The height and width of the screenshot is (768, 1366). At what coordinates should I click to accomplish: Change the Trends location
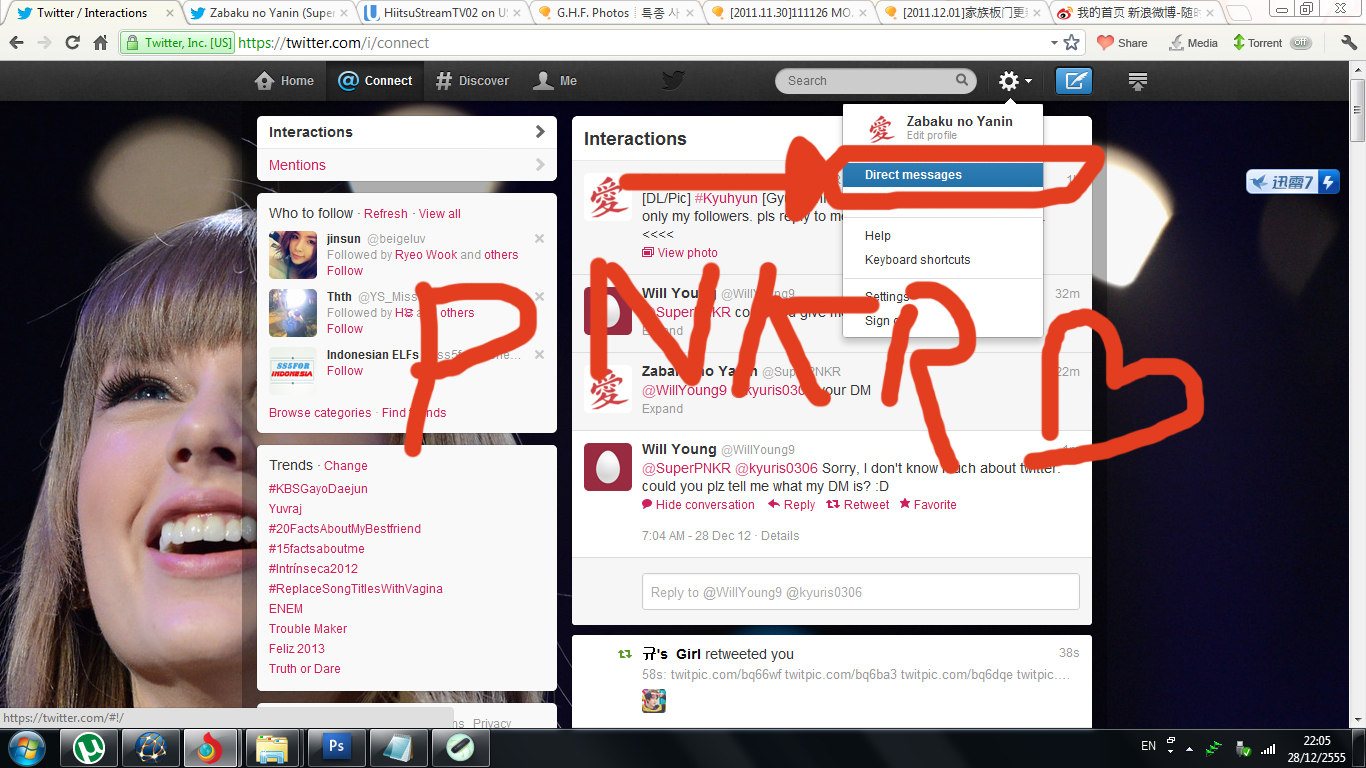(346, 466)
